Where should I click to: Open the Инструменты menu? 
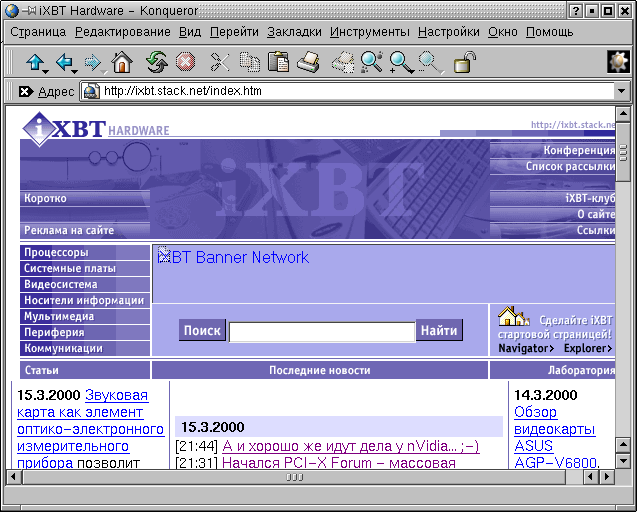pos(370,32)
